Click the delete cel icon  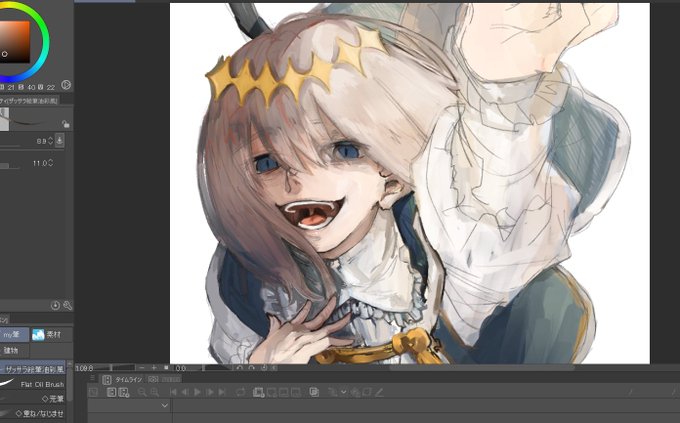pos(296,393)
